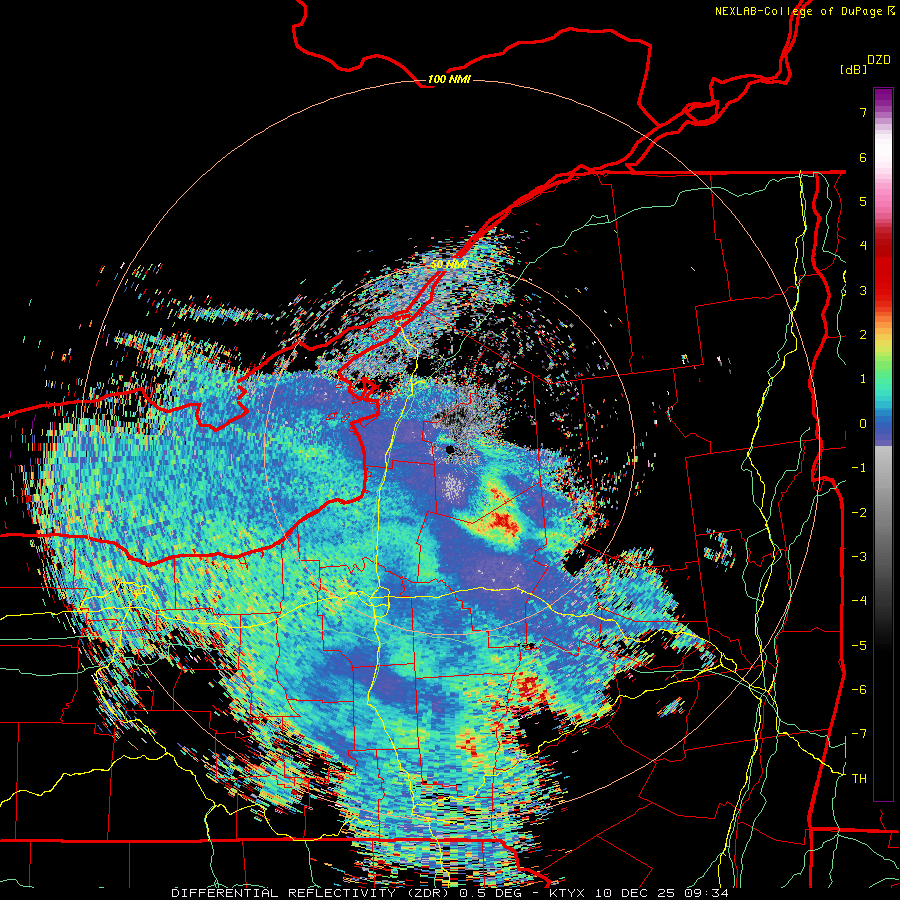This screenshot has width=900, height=900.
Task: Click the TH threshold label on scale
Action: click(x=859, y=778)
